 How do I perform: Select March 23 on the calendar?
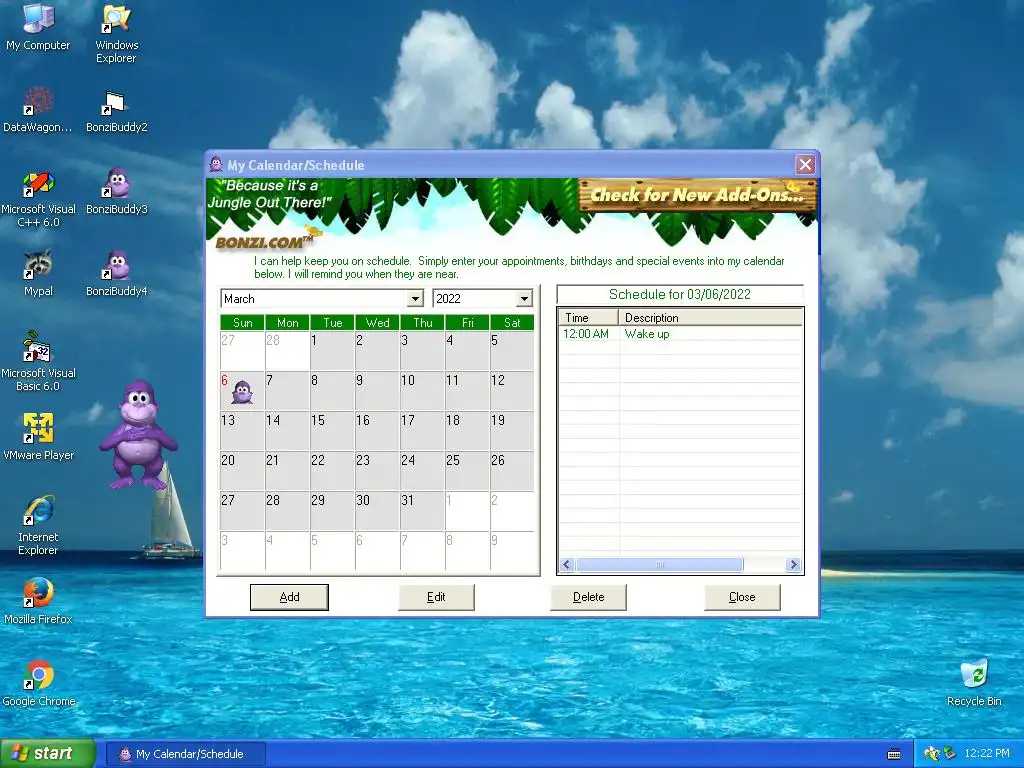pyautogui.click(x=377, y=470)
